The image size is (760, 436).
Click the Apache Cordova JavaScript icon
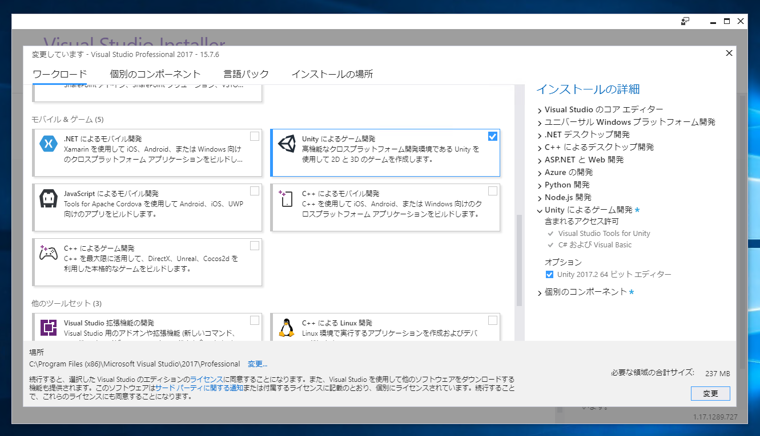pos(48,199)
